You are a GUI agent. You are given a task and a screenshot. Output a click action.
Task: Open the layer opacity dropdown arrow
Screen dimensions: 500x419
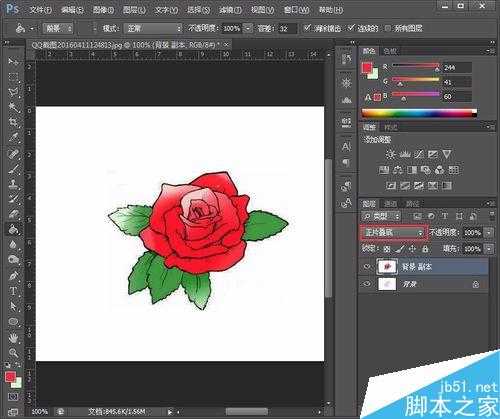coord(489,233)
